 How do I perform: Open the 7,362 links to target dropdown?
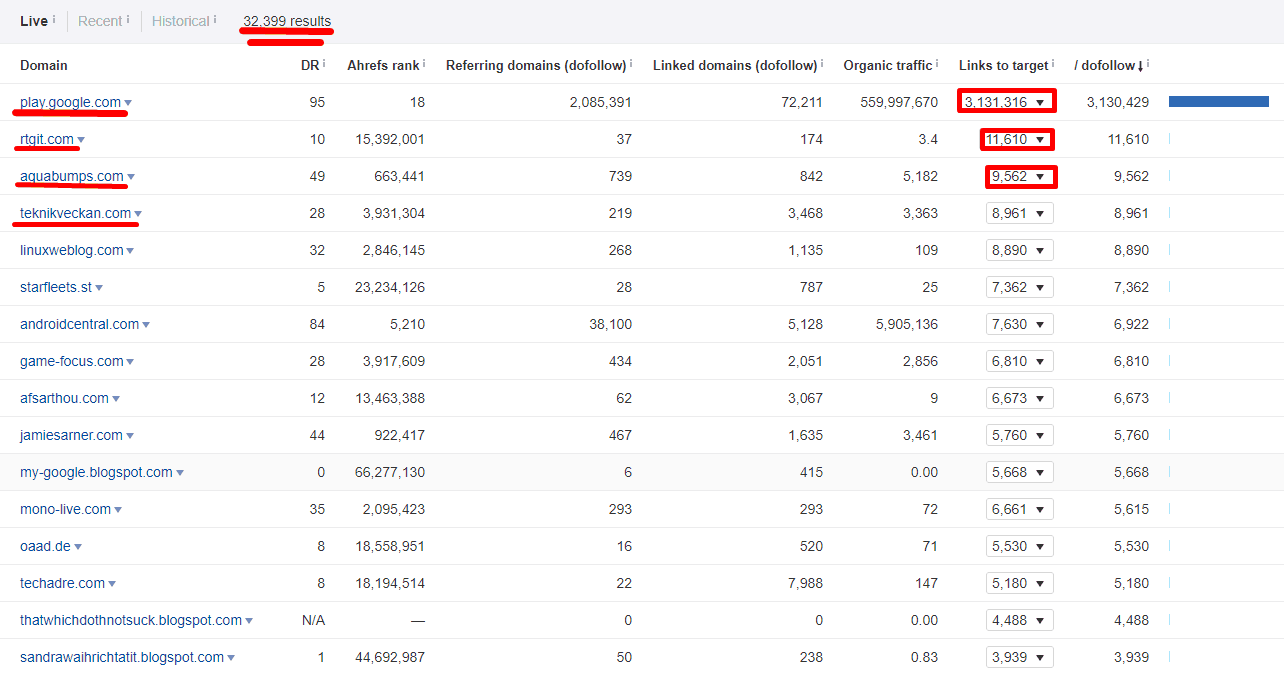click(1020, 287)
